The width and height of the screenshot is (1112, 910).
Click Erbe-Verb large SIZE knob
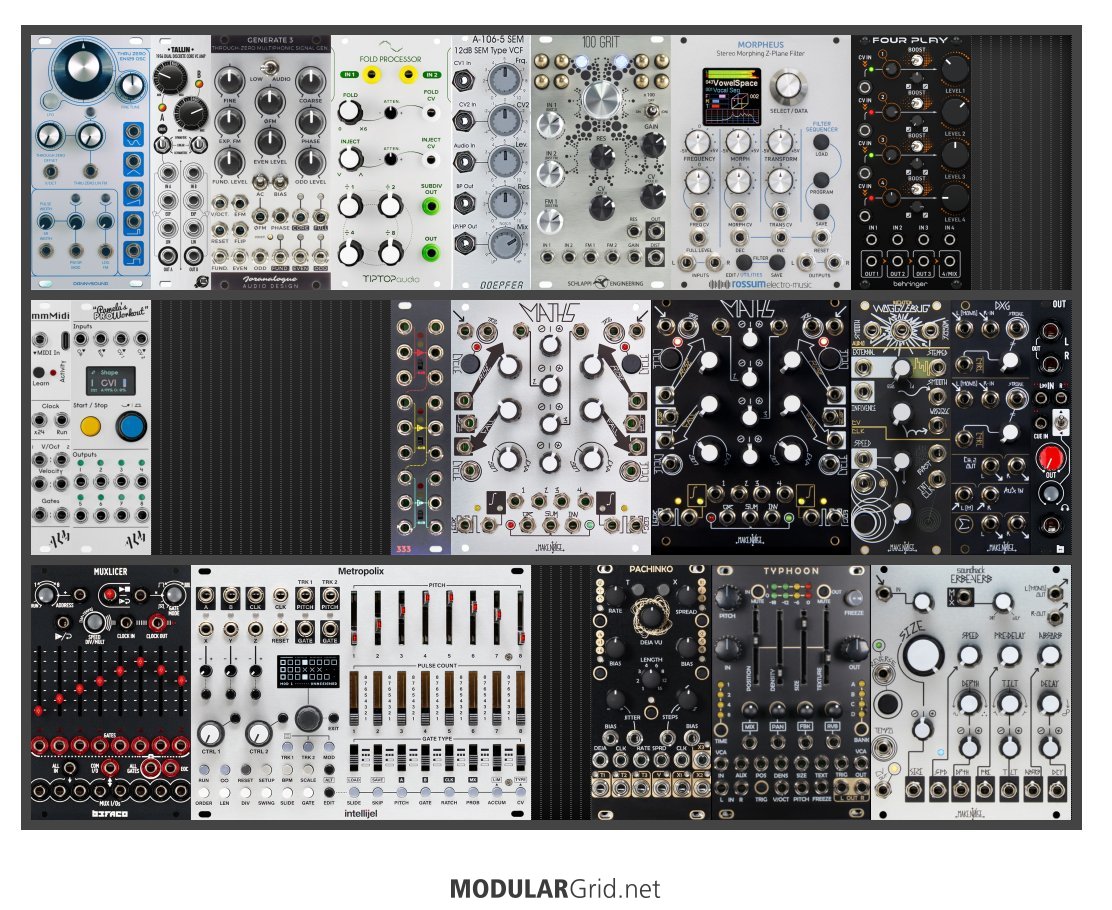point(923,654)
